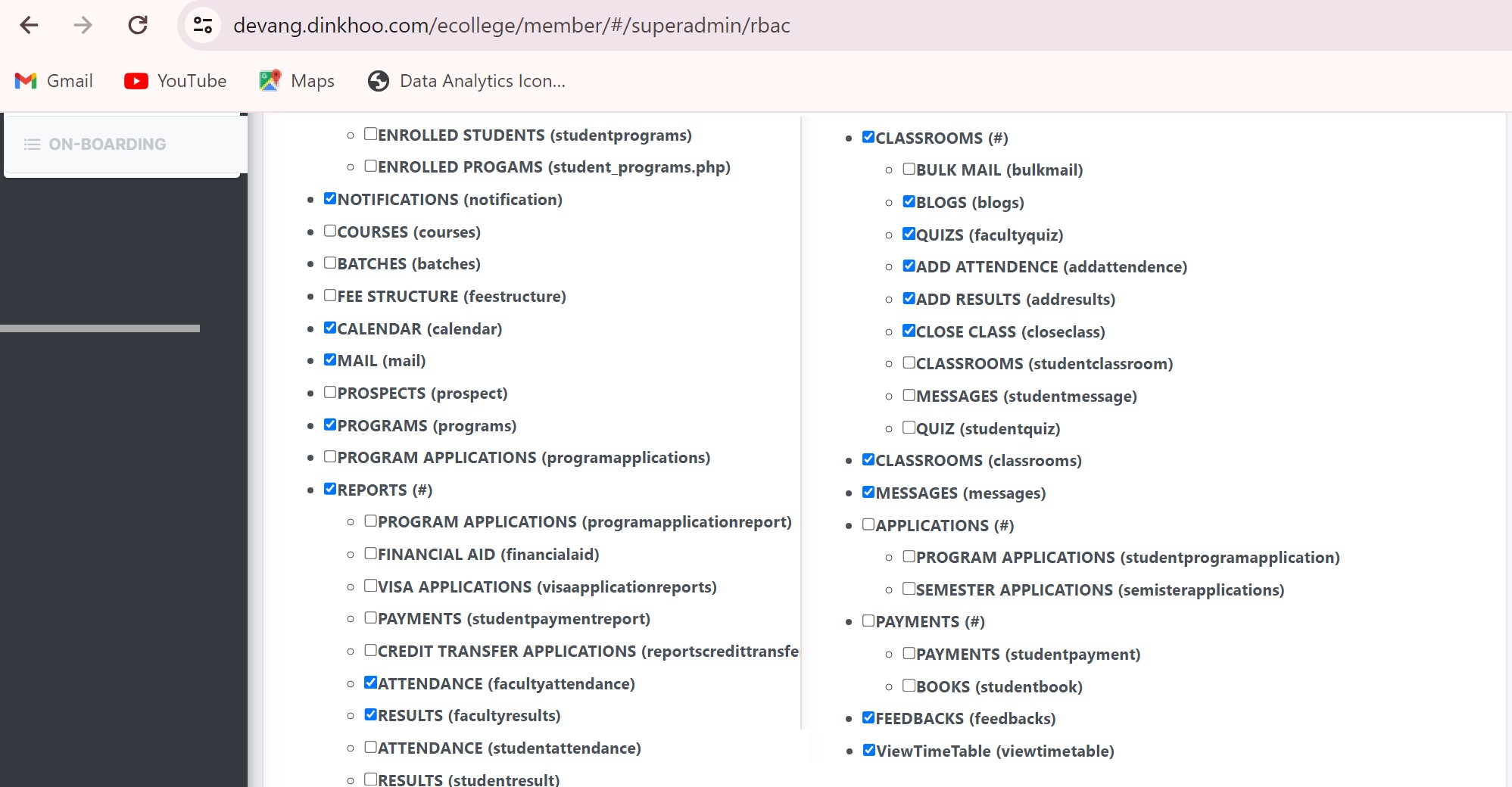Open the Maps bookmark

[x=296, y=81]
